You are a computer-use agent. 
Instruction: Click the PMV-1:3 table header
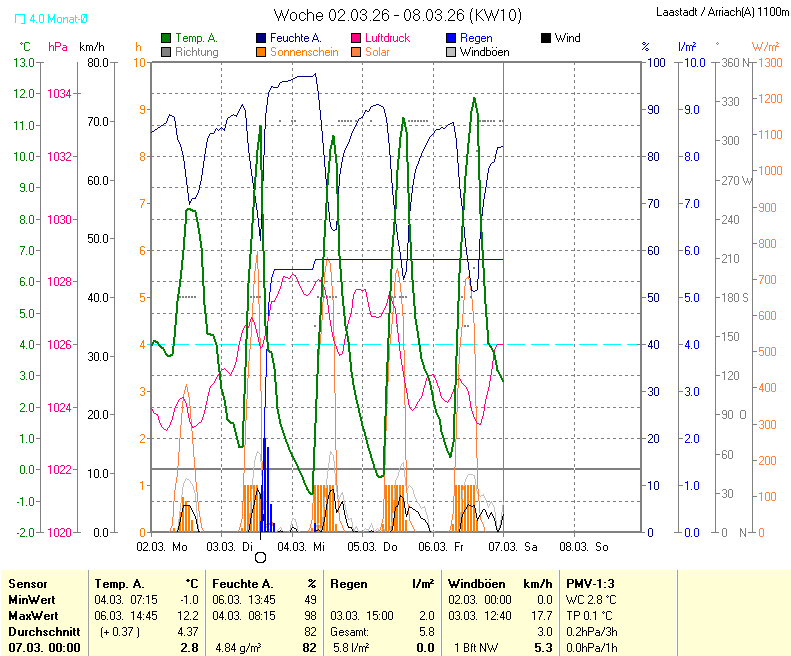[x=589, y=583]
